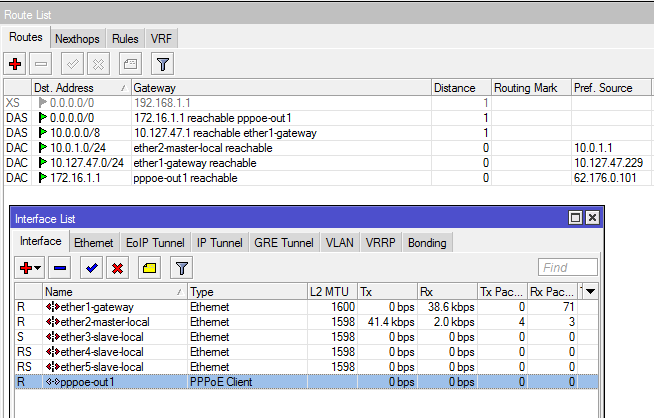Click Pref. Source 10.127.47.229 cell
Screen dimensions: 654x418
coord(609,163)
